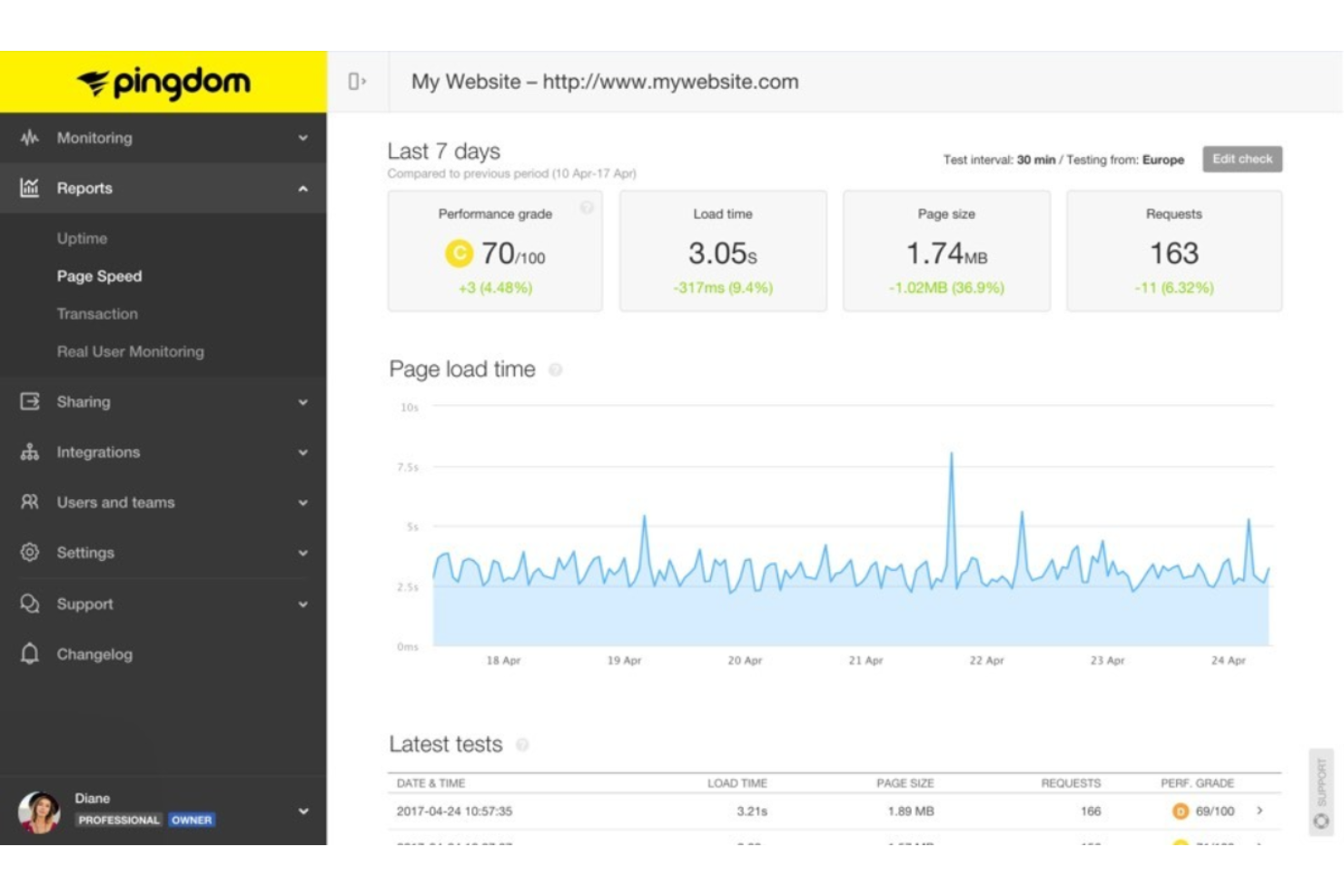Collapse the Reports section
This screenshot has width=1344, height=896.
point(302,188)
